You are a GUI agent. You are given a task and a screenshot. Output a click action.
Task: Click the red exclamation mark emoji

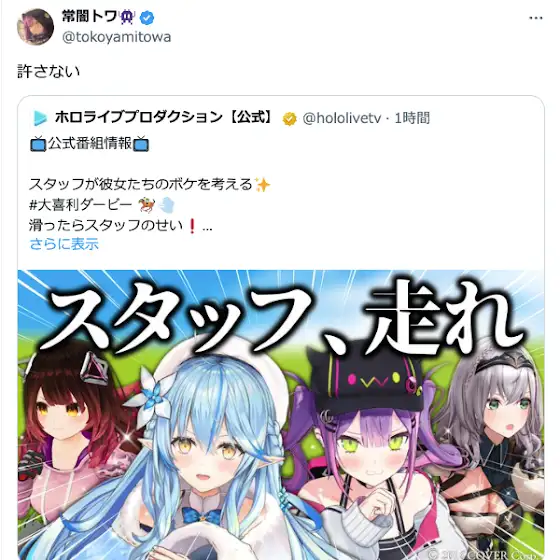point(192,226)
